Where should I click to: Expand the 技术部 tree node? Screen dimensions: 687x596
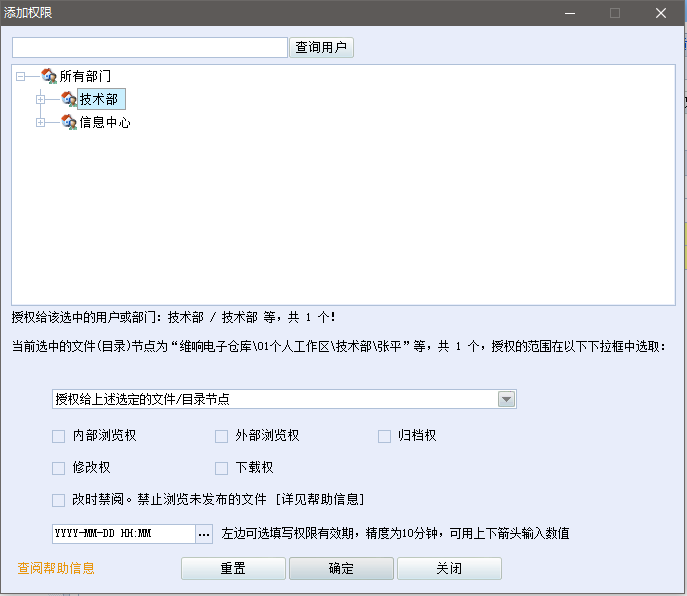[x=41, y=99]
